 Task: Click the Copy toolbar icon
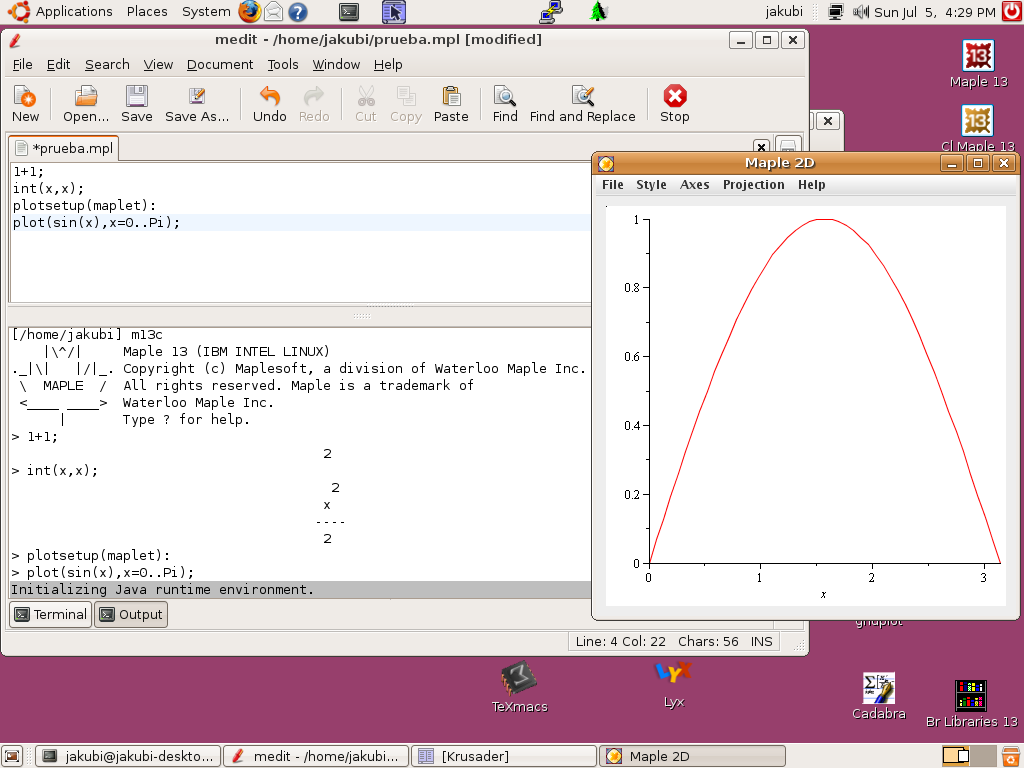coord(406,104)
